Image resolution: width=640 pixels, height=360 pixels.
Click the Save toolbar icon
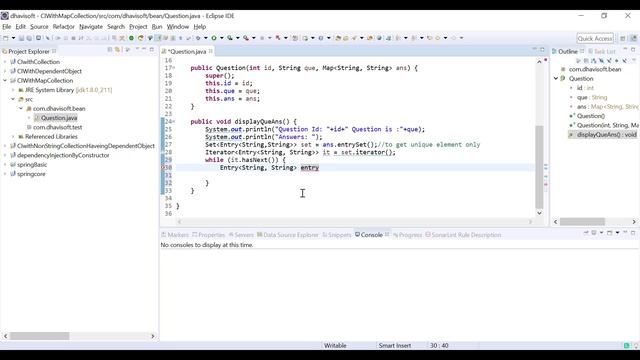pos(21,38)
